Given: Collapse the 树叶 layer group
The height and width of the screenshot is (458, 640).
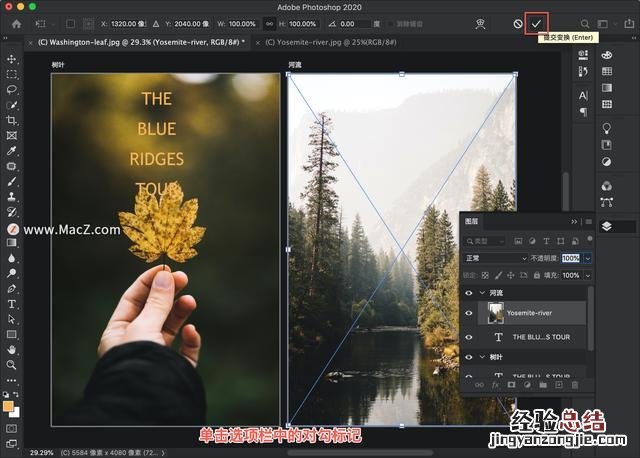Looking at the screenshot, I should pyautogui.click(x=482, y=357).
